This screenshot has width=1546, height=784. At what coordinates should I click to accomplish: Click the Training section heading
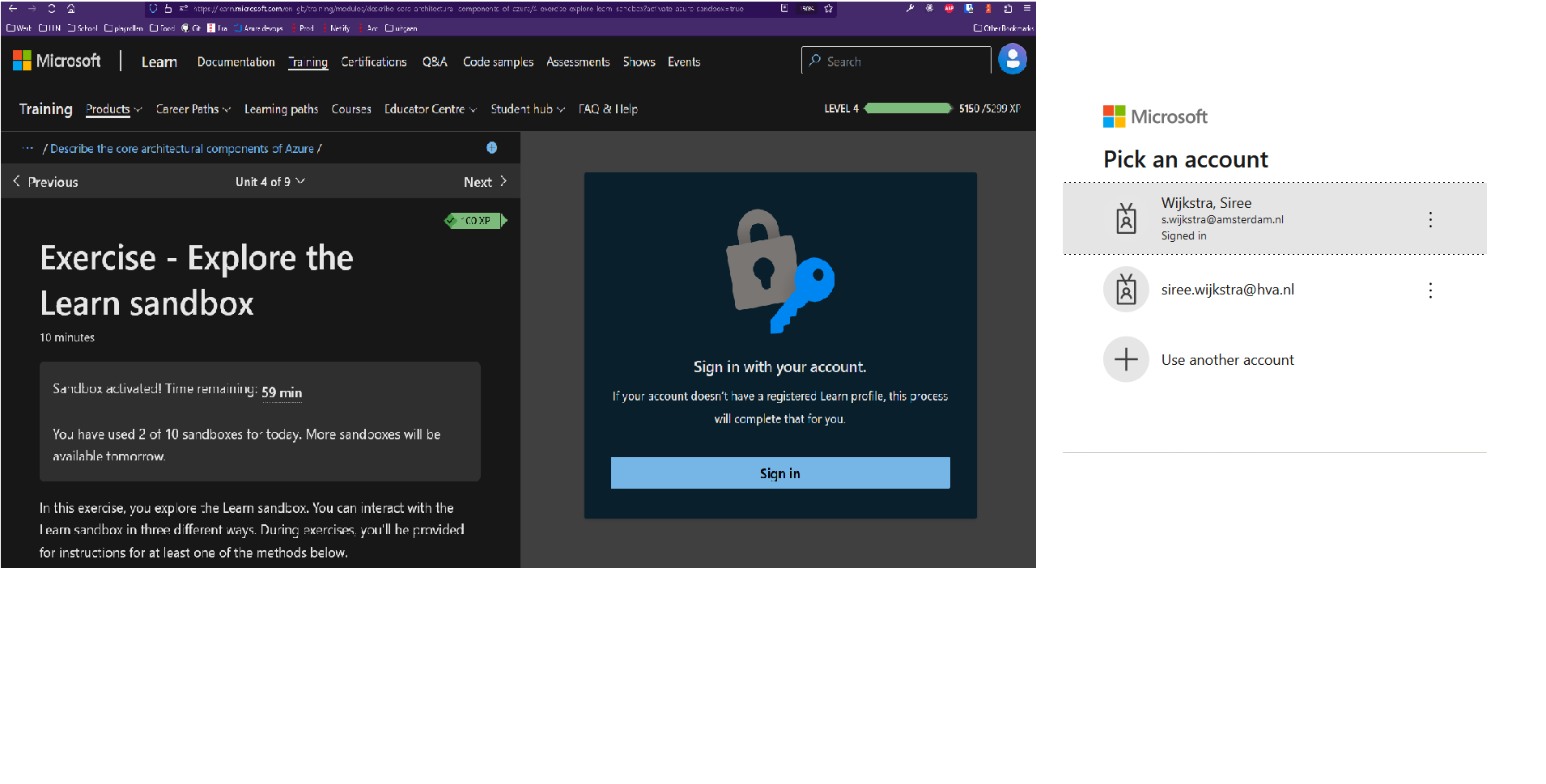tap(46, 109)
